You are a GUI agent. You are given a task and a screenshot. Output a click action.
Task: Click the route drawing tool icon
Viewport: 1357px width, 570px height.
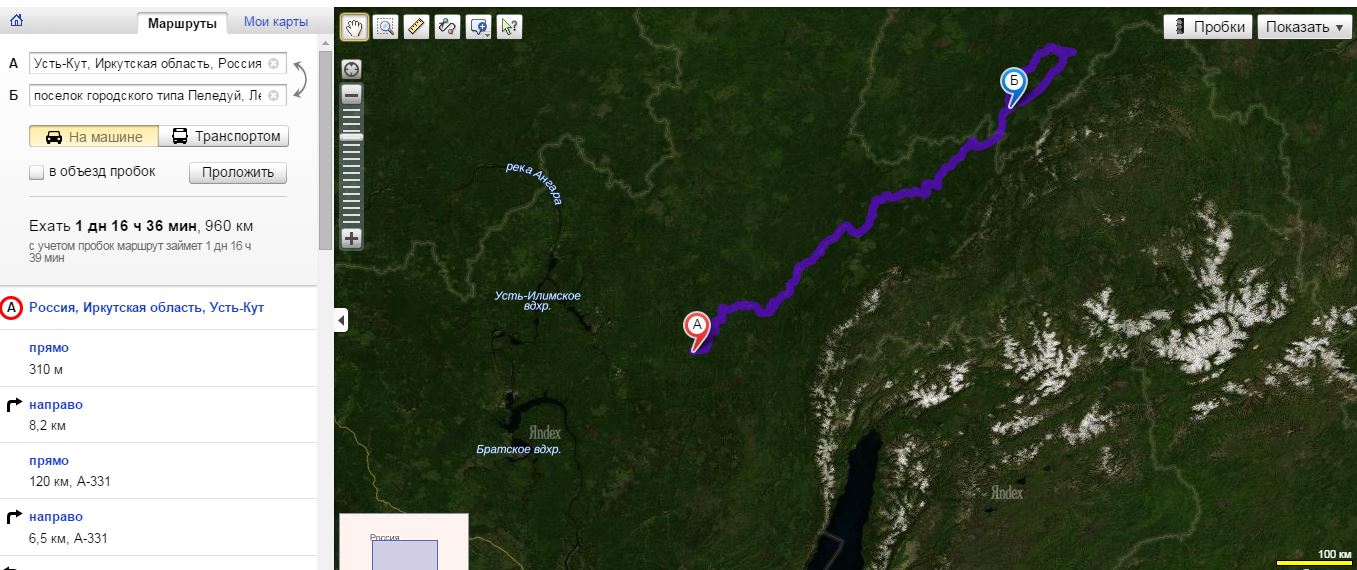[448, 27]
